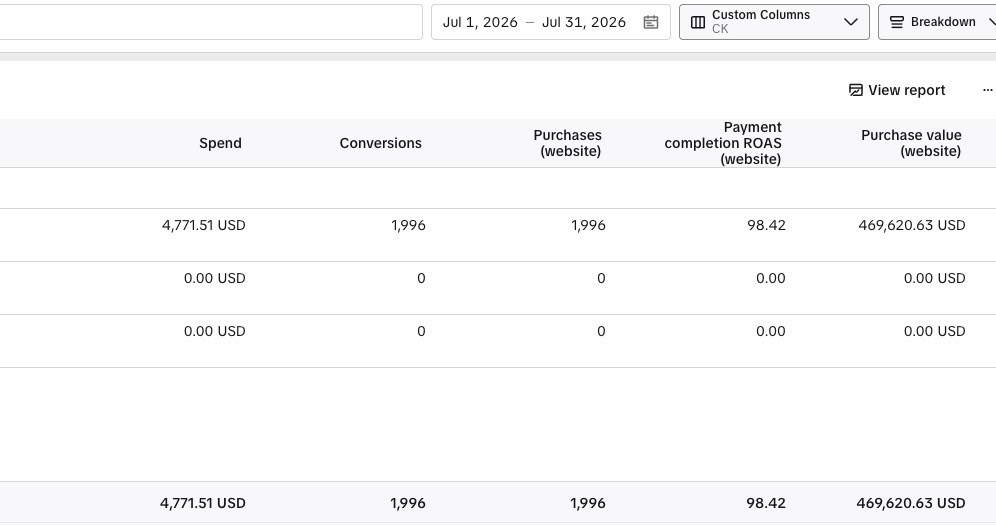
Task: Open the three-dots more options menu
Action: pos(987,90)
